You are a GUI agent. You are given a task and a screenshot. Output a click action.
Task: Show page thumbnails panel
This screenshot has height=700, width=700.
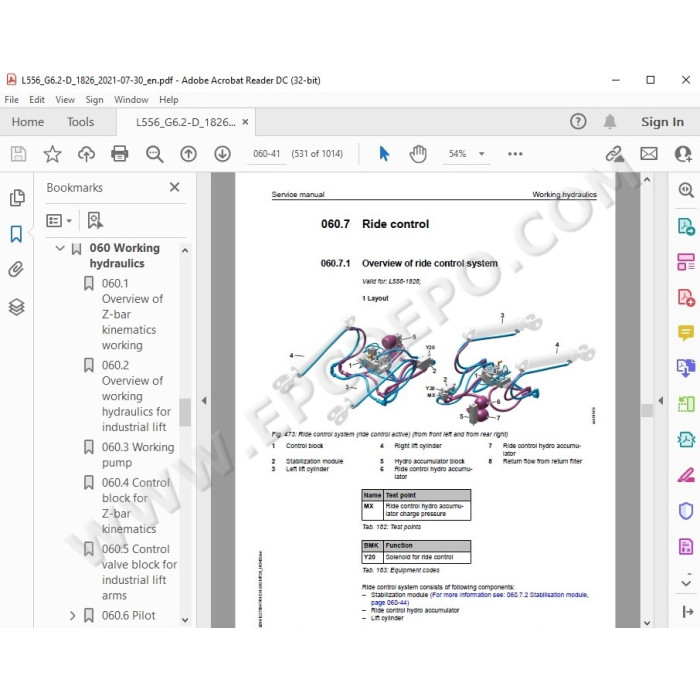(17, 198)
